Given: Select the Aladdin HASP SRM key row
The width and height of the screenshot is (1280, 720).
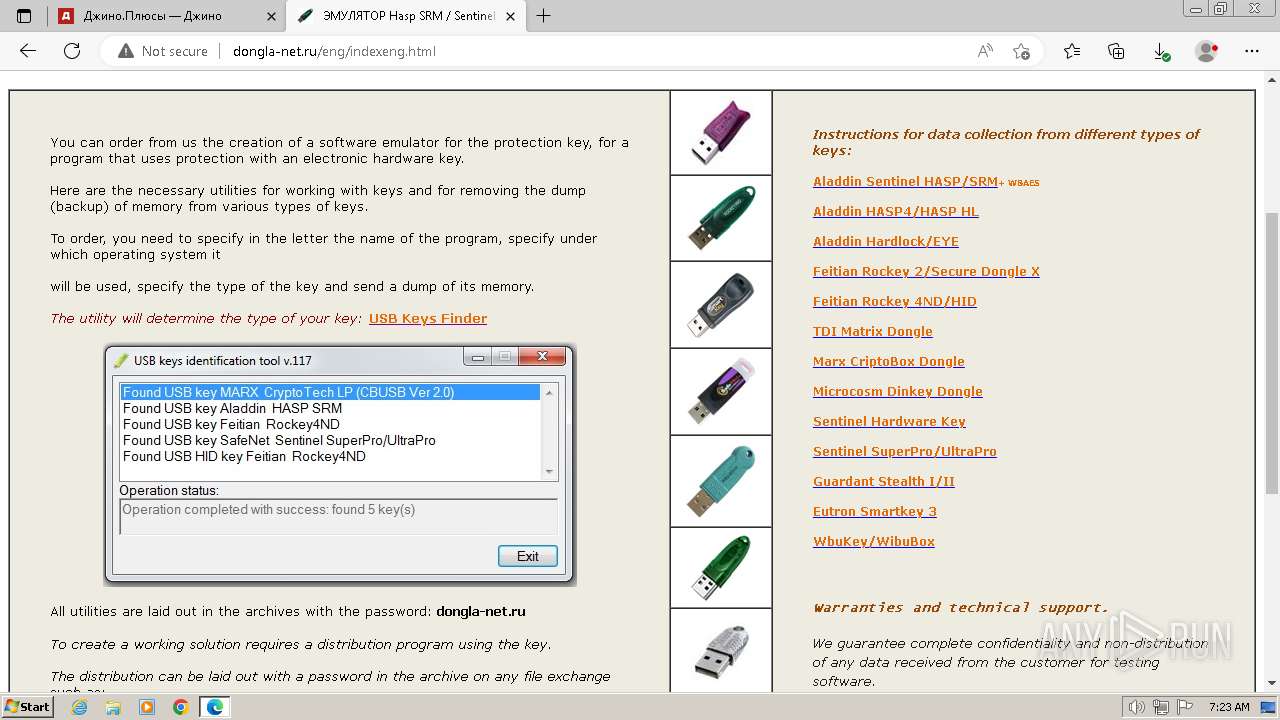Looking at the screenshot, I should pos(330,408).
